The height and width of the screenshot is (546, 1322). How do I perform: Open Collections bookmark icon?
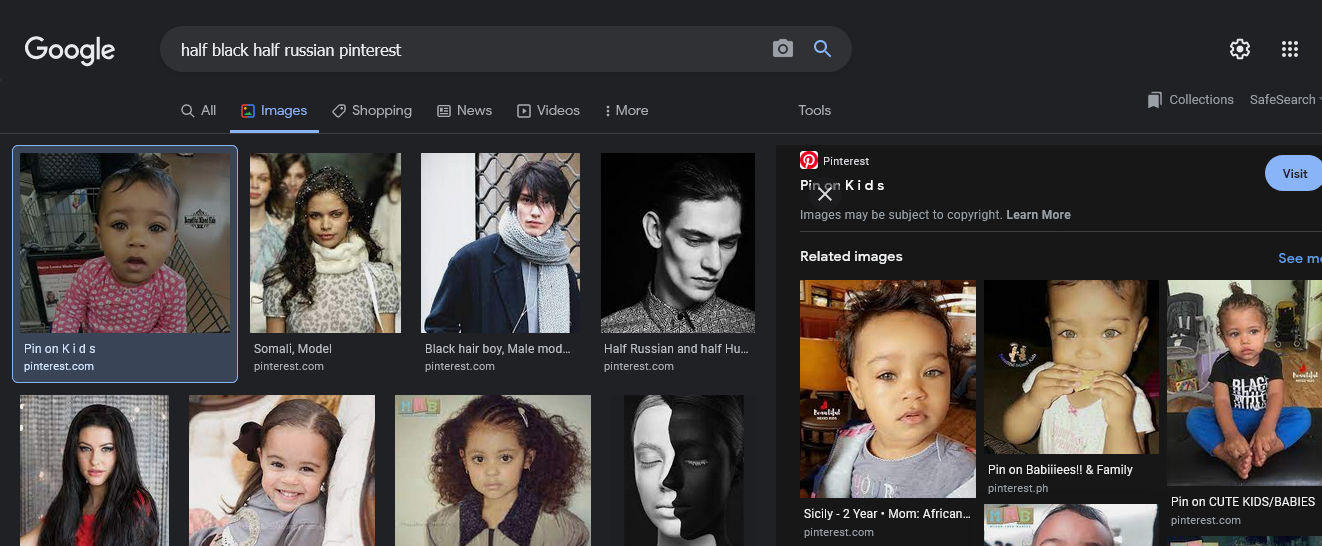click(1155, 100)
